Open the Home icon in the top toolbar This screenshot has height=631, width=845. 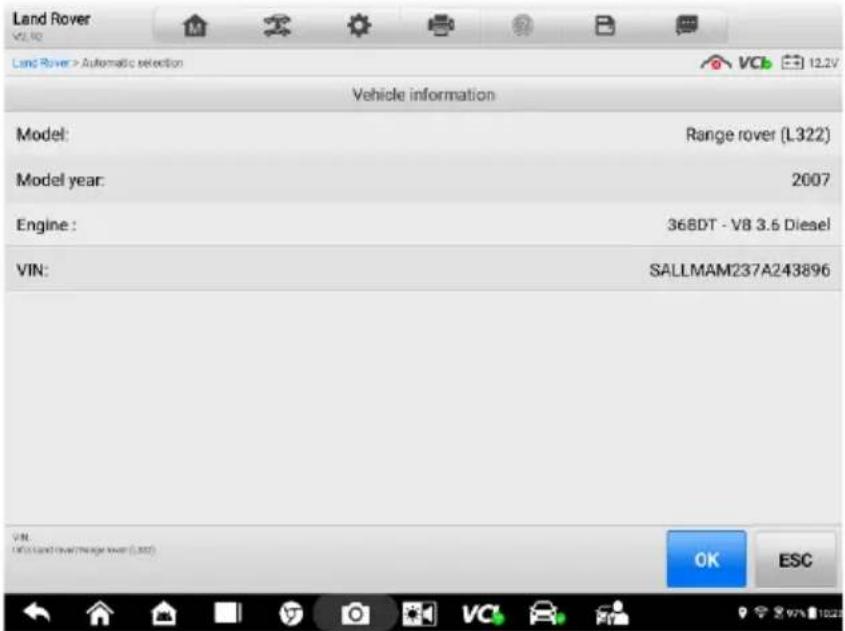click(x=195, y=25)
